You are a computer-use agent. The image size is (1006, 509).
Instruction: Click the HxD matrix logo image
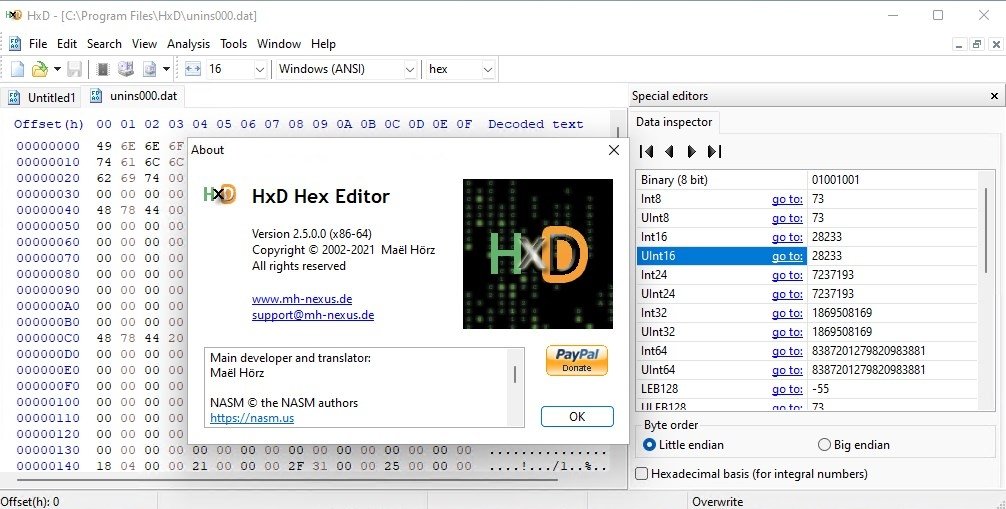(538, 254)
